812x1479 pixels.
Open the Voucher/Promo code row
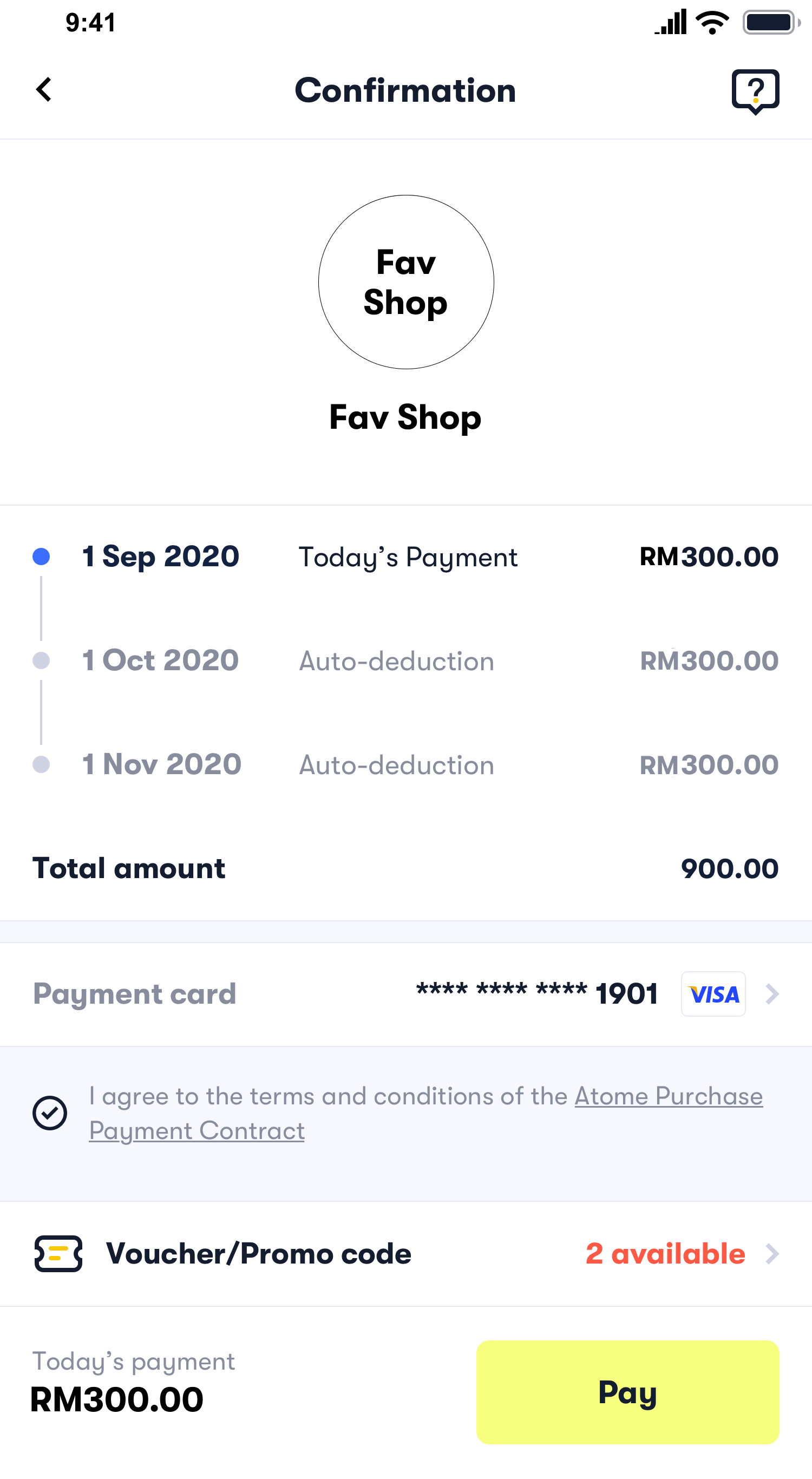tap(258, 1253)
